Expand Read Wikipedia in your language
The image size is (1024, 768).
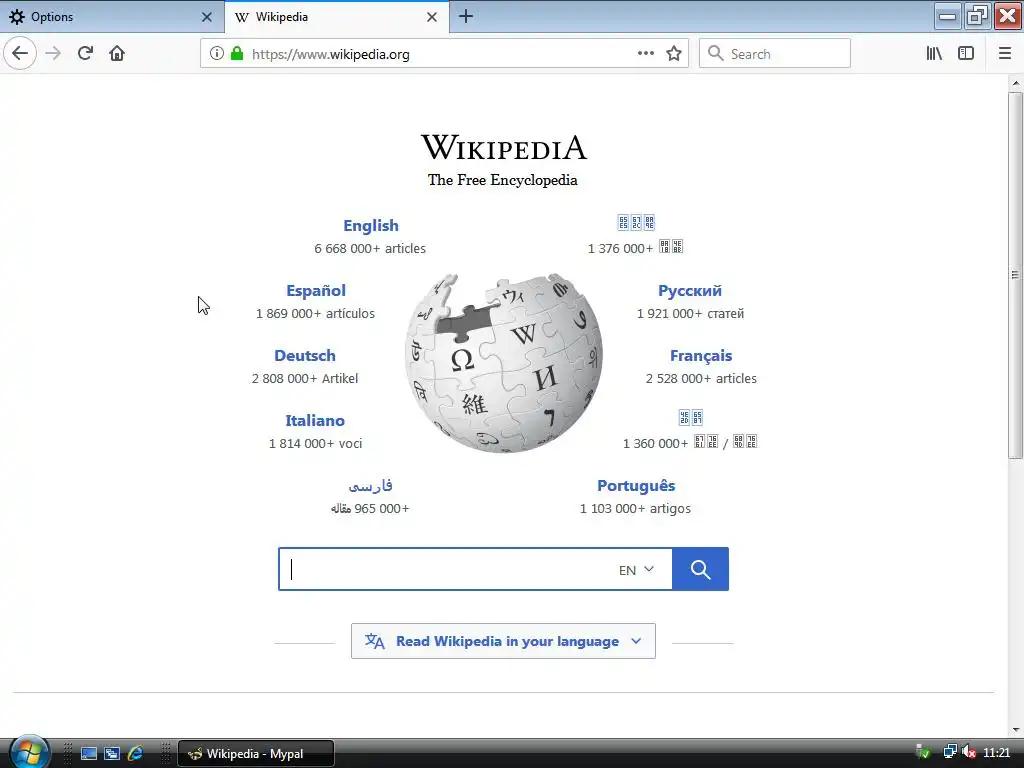coord(503,641)
